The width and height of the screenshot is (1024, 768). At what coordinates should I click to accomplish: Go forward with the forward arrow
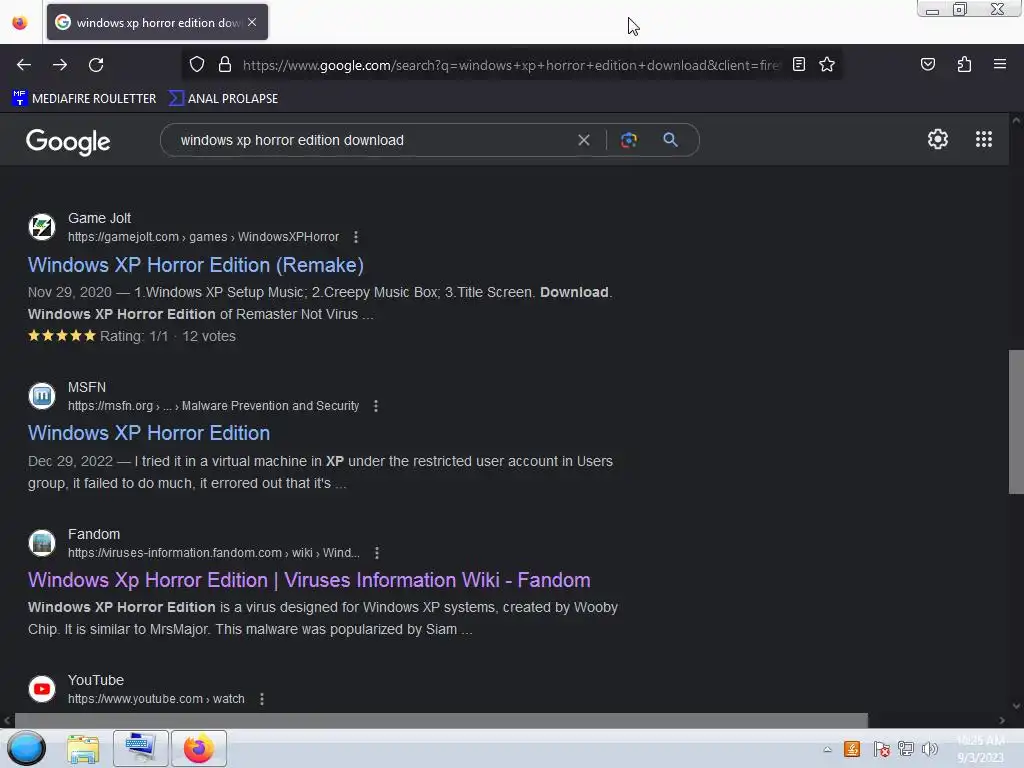coord(60,65)
